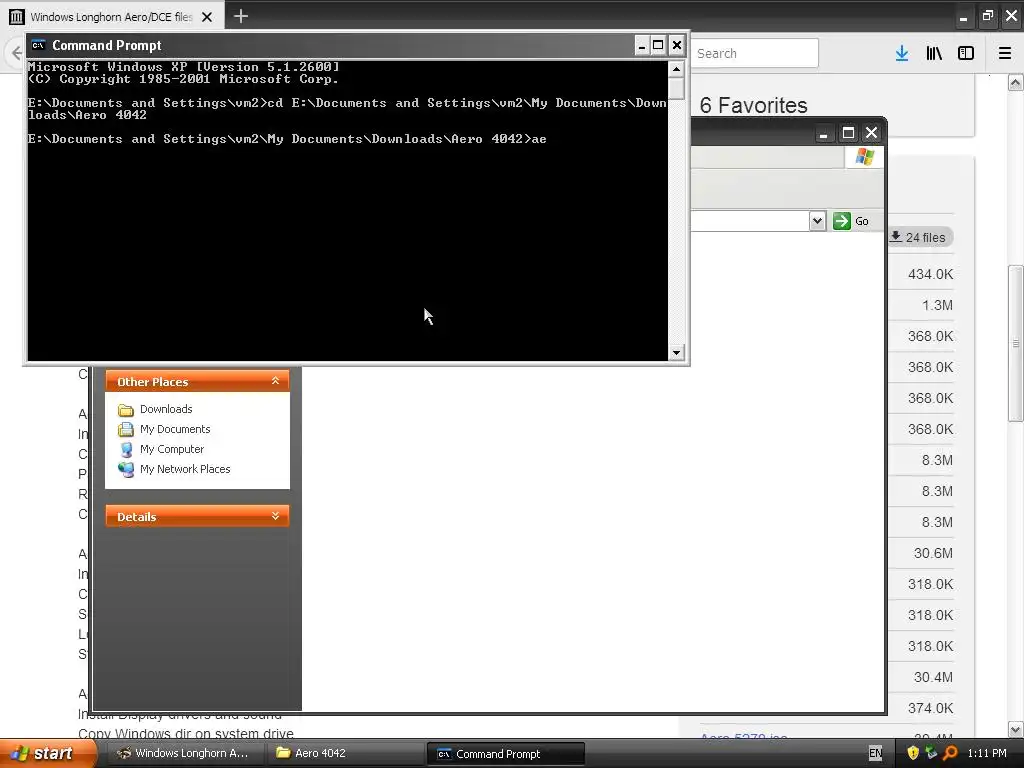Click Command Prompt scrollbar up arrow
Viewport: 1024px width, 768px height.
point(677,69)
